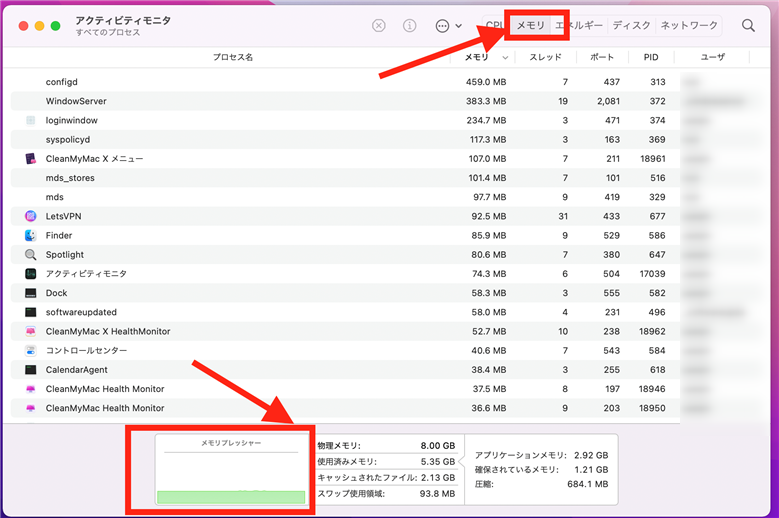Click the アクティビティモニタ row icon
Image resolution: width=779 pixels, height=518 pixels.
30,274
